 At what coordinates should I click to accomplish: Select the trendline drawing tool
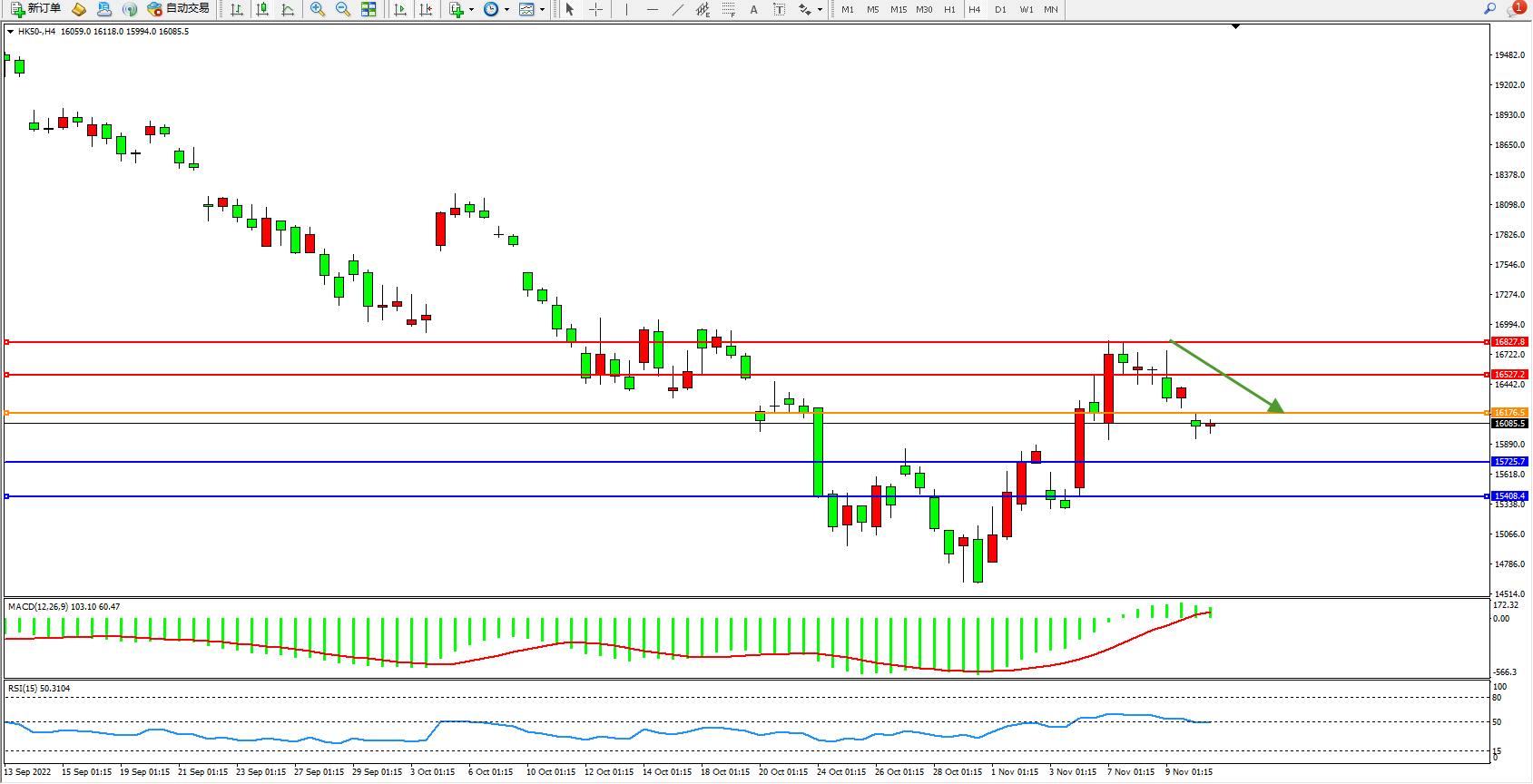pyautogui.click(x=677, y=9)
